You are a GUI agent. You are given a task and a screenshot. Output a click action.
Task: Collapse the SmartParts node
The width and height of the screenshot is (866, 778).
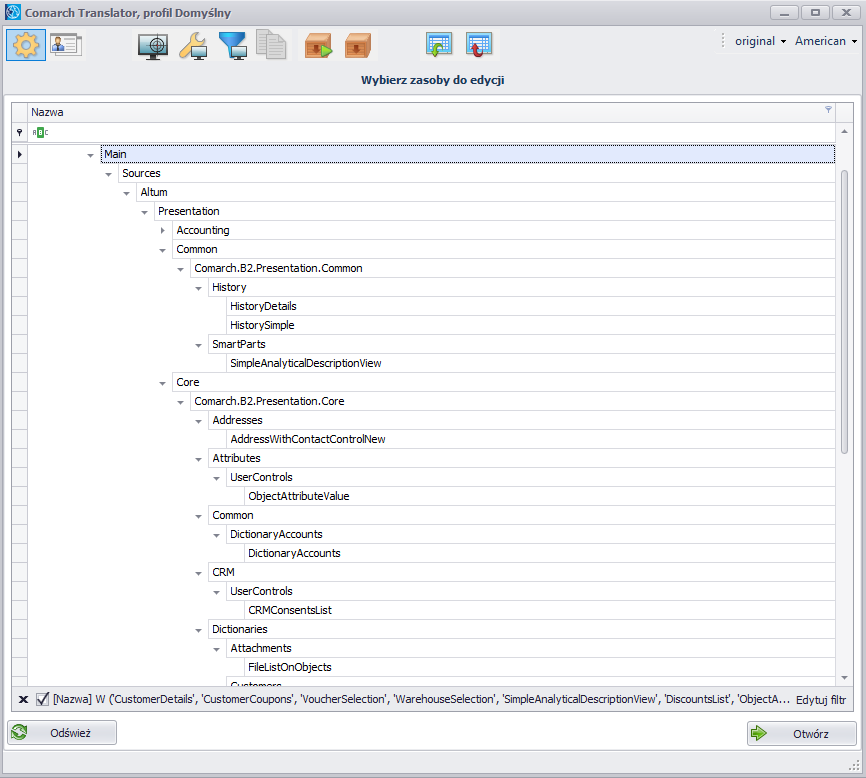[x=198, y=345]
